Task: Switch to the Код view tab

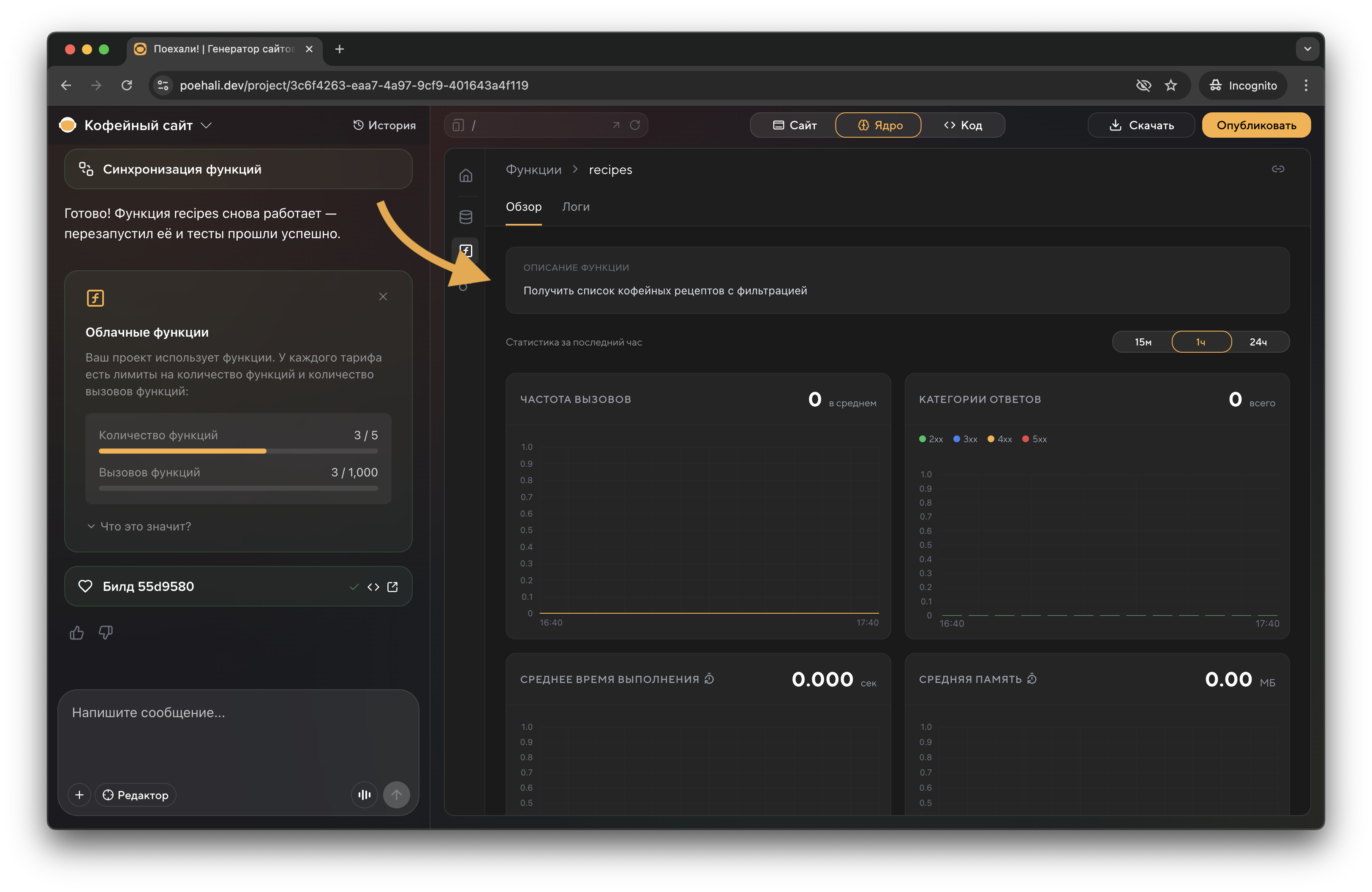Action: (x=963, y=125)
